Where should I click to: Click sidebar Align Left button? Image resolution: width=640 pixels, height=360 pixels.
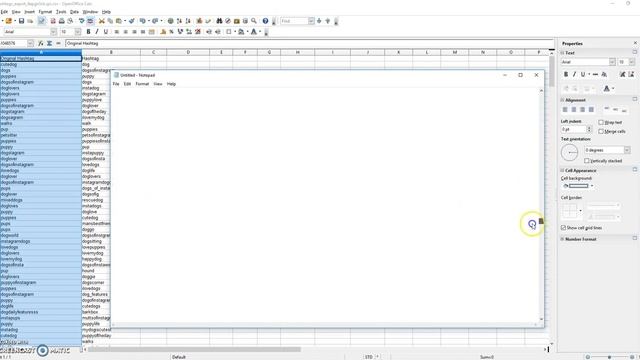(565, 109)
